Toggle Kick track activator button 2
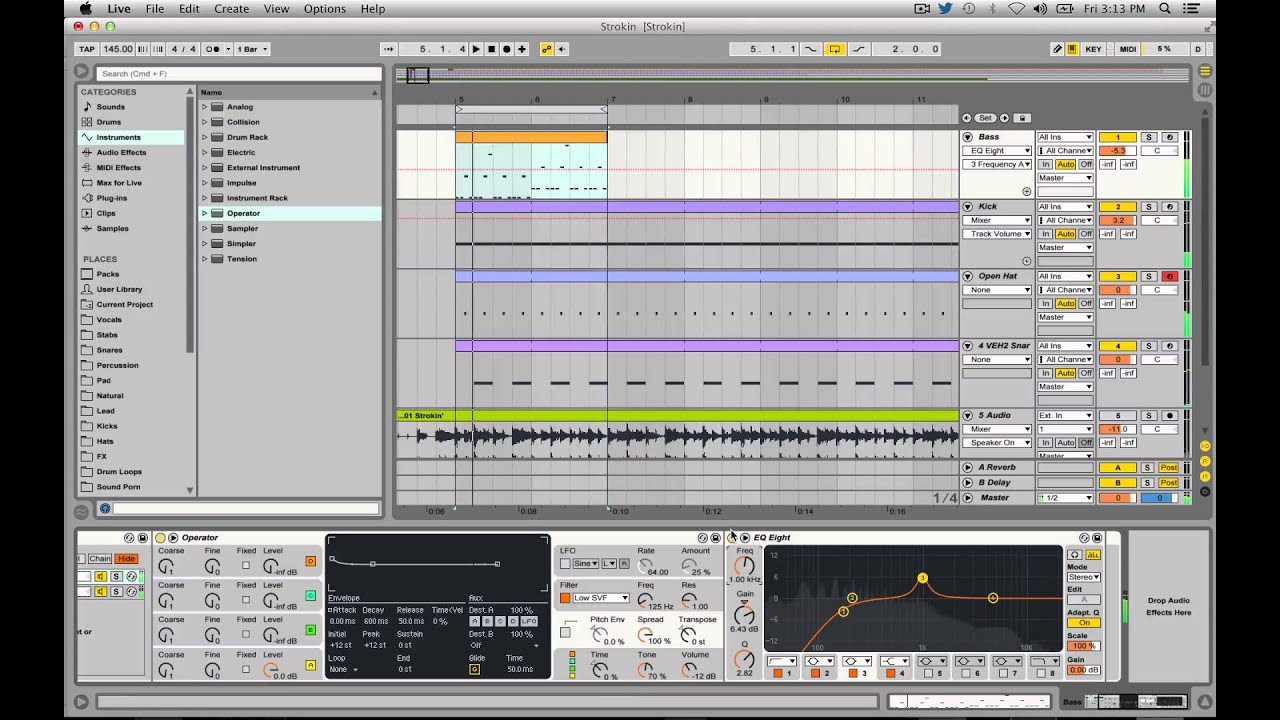The width and height of the screenshot is (1280, 720). [1117, 207]
